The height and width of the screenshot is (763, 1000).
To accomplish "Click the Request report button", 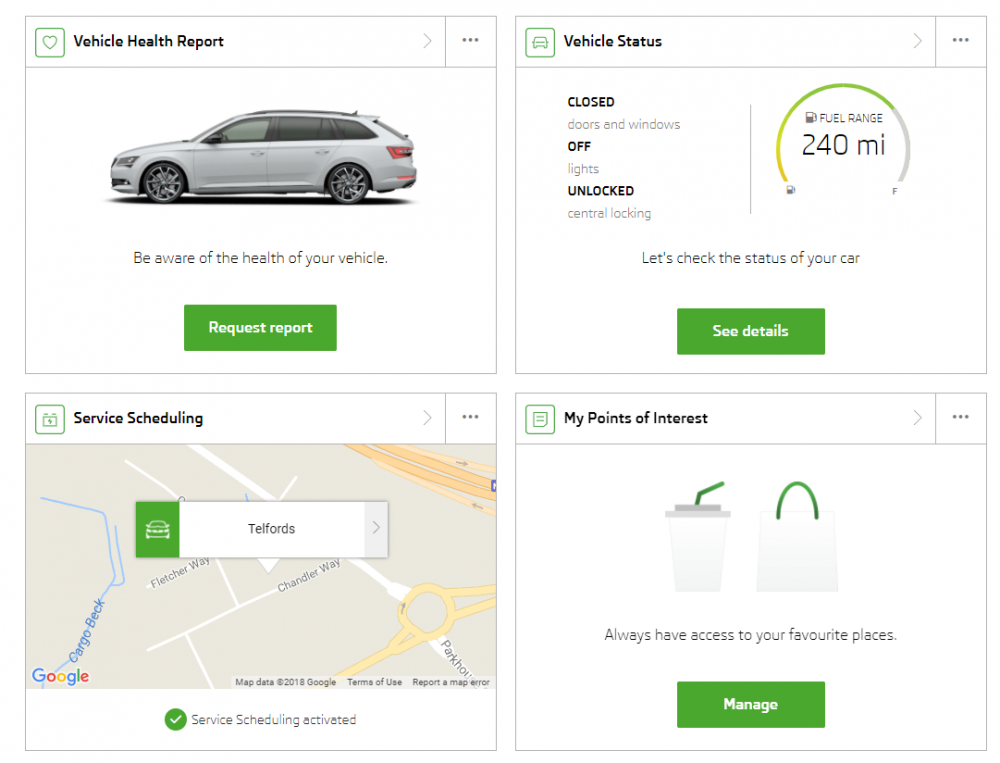I will pos(260,328).
